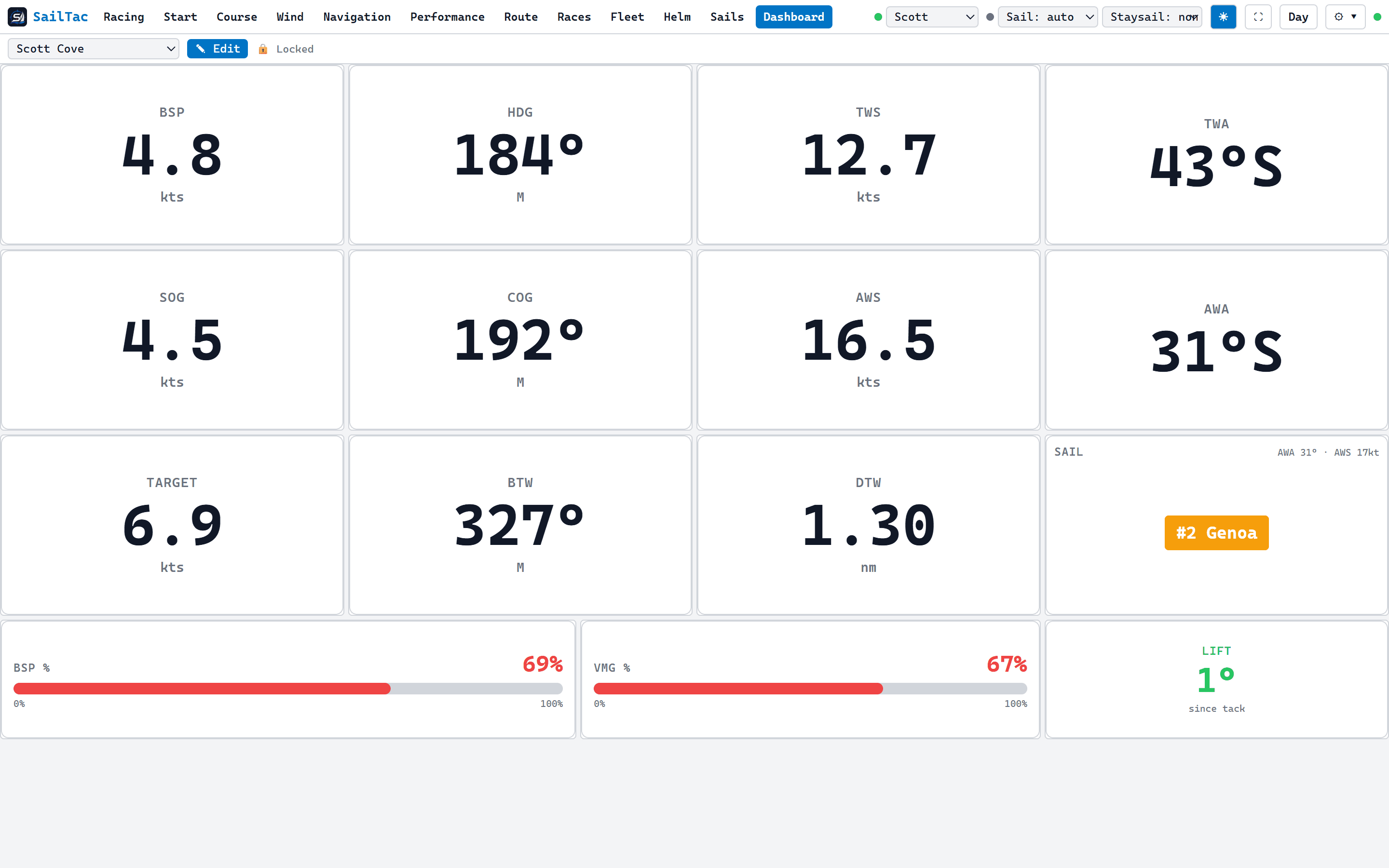Click the #2 Genoa sail badge
Screen dimensions: 1389x868
(1216, 533)
